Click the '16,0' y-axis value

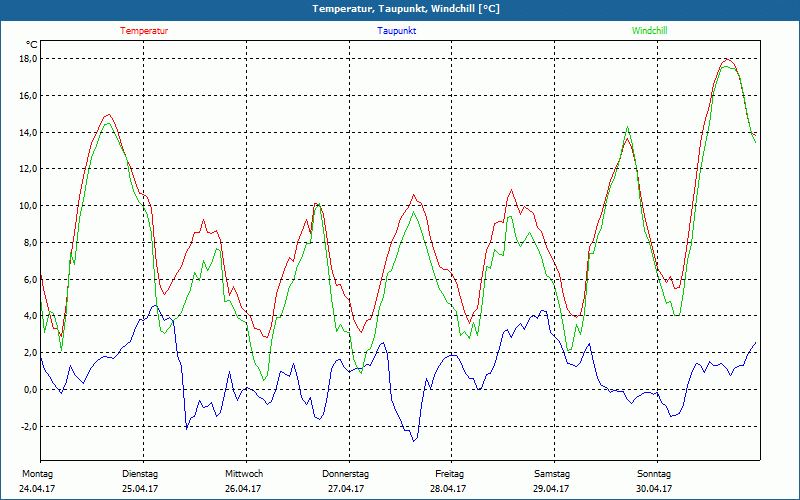29,95
